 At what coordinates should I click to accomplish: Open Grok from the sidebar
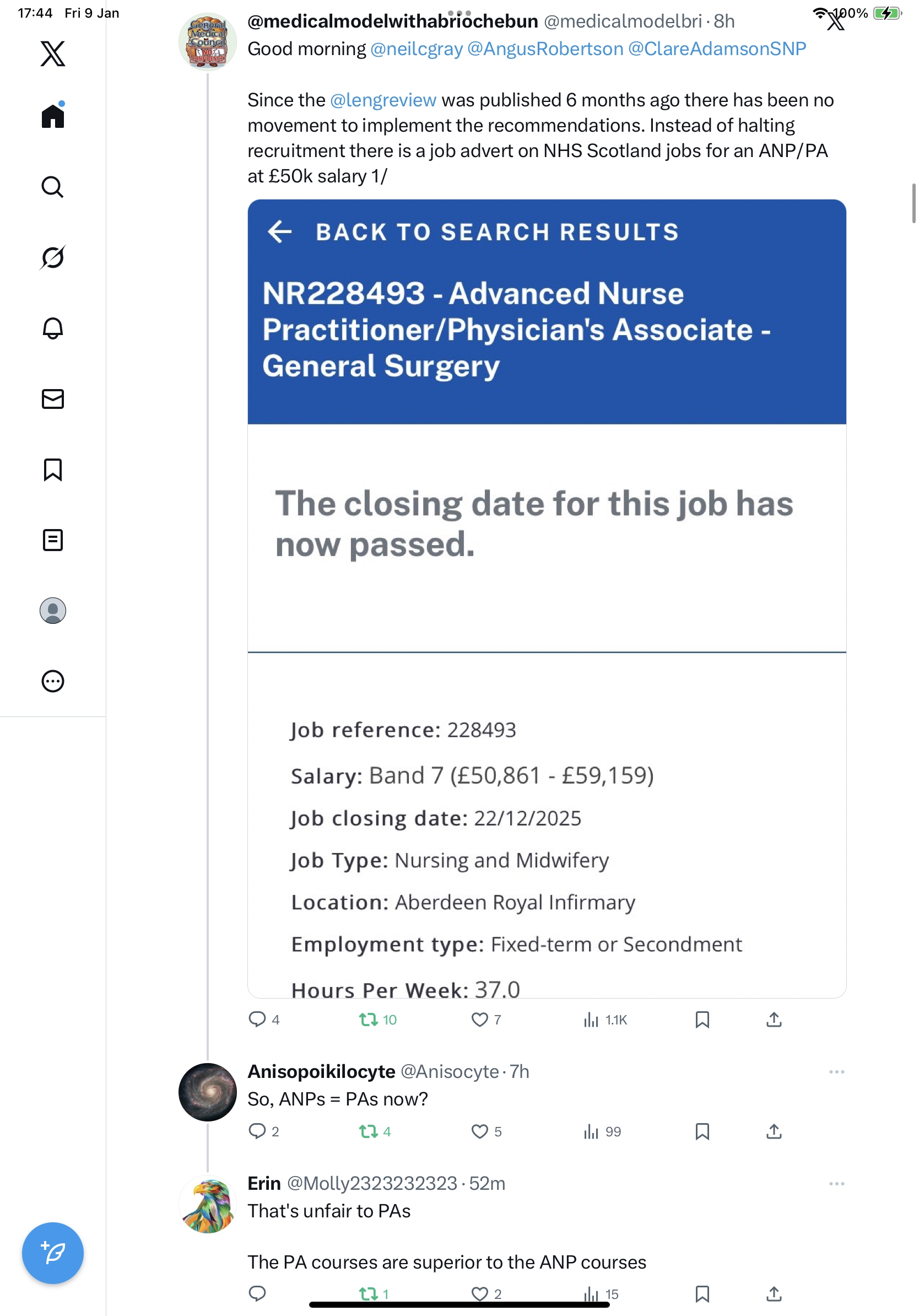click(53, 257)
